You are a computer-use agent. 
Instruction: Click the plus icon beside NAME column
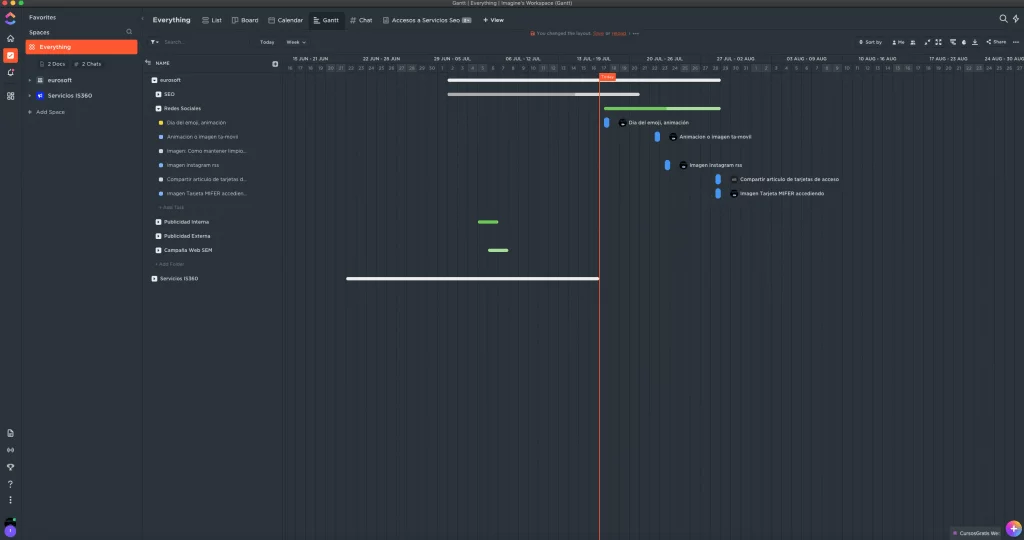point(275,64)
